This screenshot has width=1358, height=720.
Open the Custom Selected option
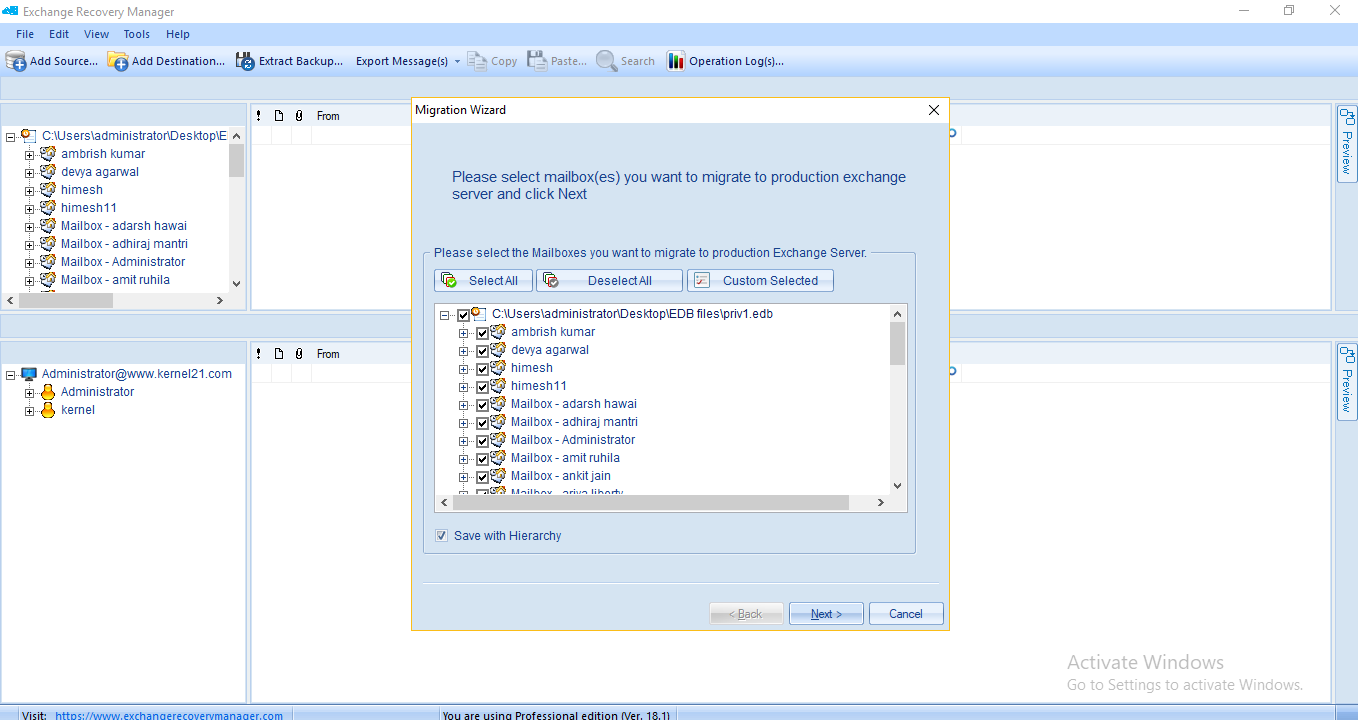760,281
